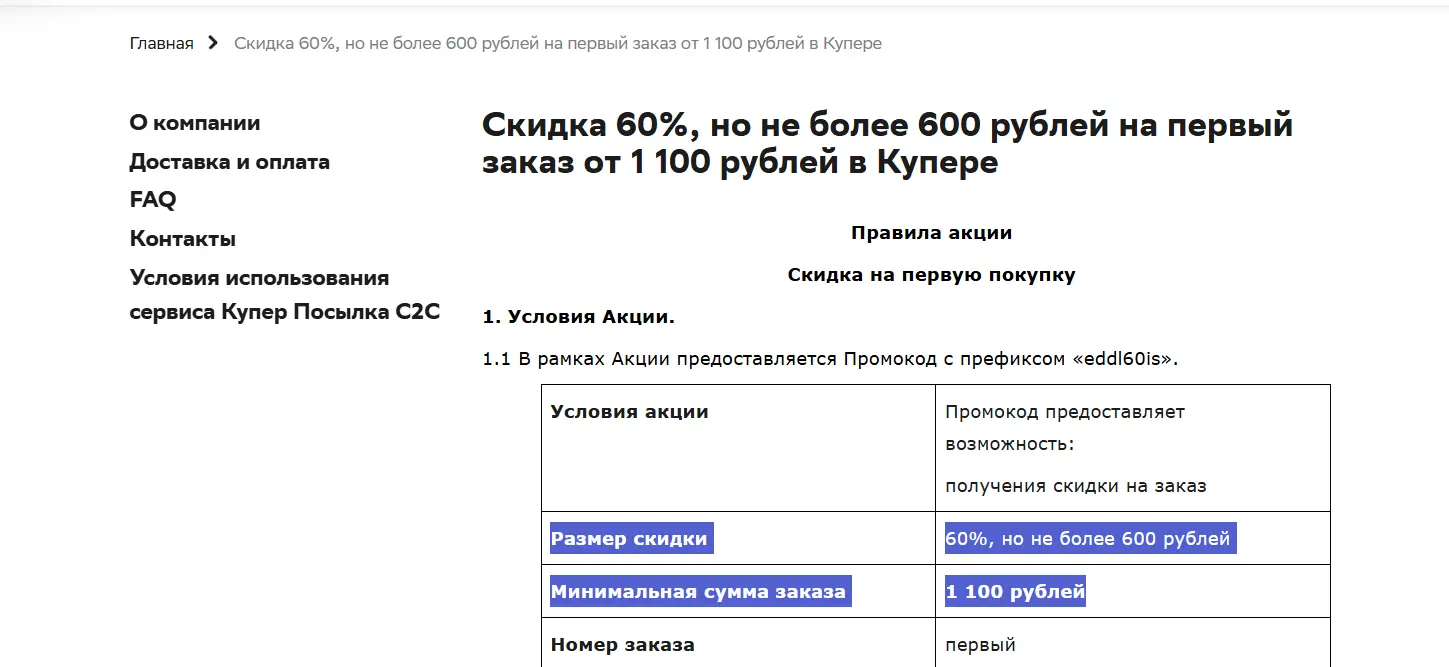The image size is (1449, 667).
Task: Navigate to Контакты in sidebar
Action: pyautogui.click(x=183, y=239)
